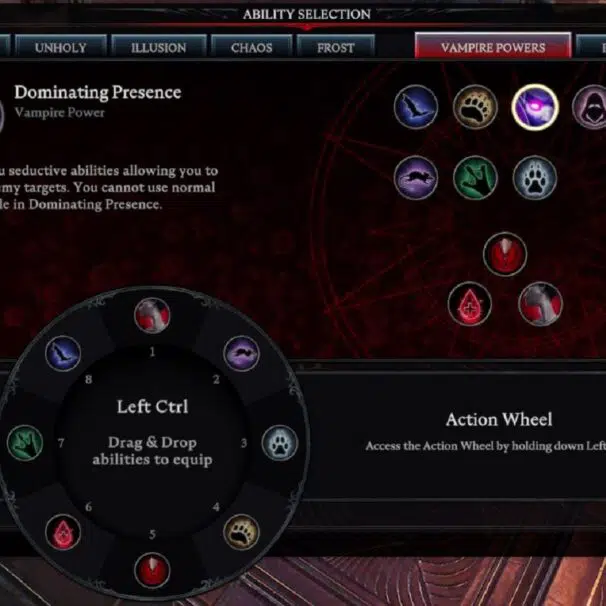Select the red fang bite power icon

coord(505,254)
